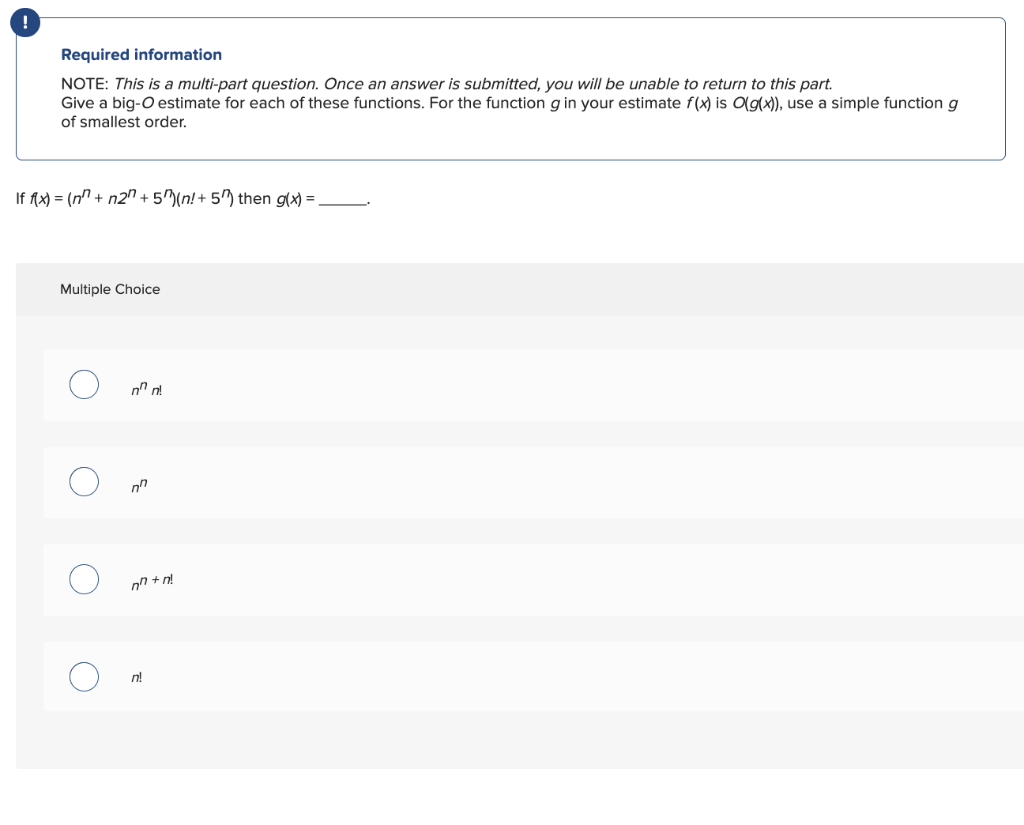This screenshot has height=825, width=1024.
Task: Select radio button for answer n^n + n!
Action: coord(84,579)
